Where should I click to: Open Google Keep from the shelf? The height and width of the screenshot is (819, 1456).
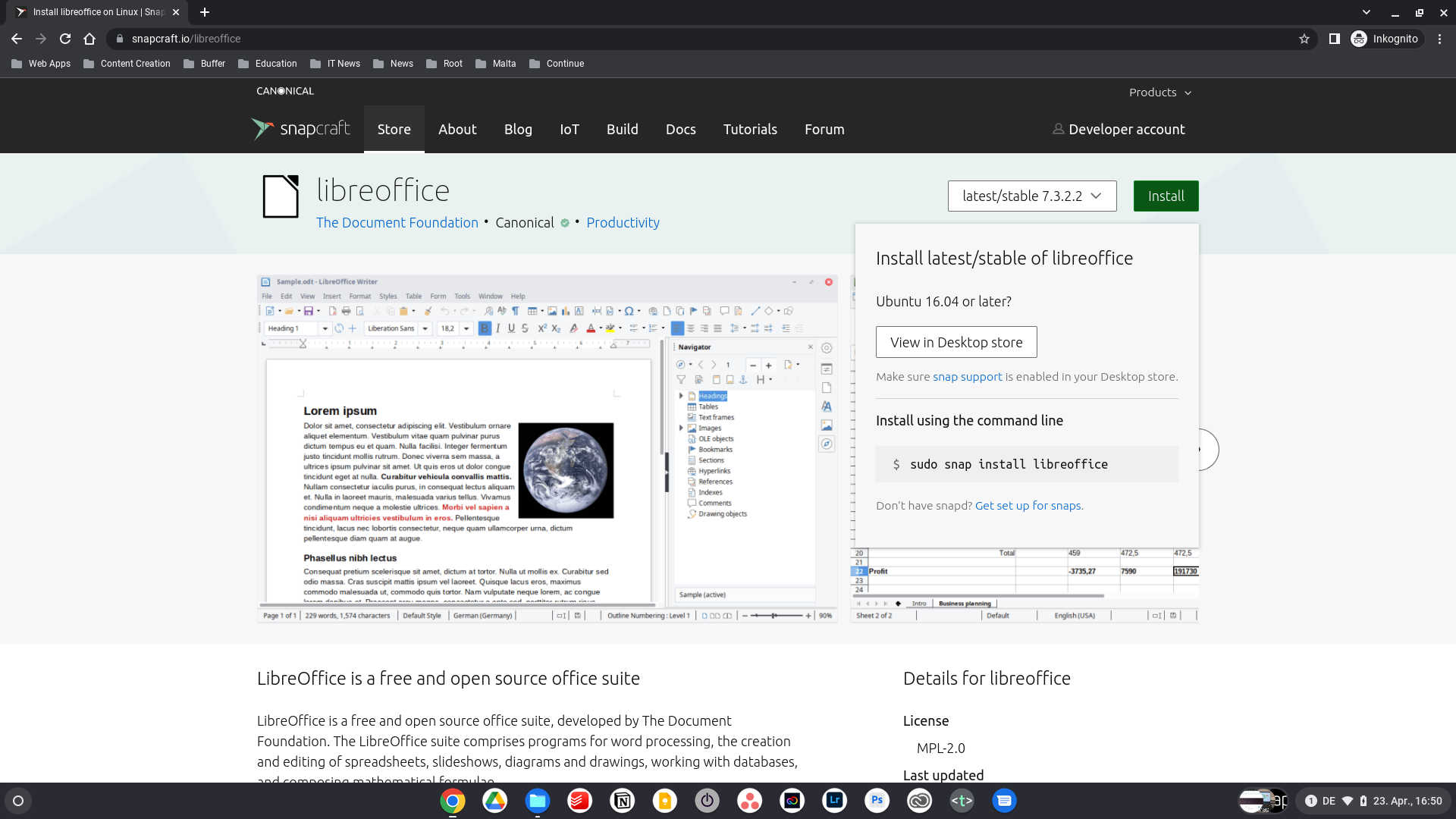coord(665,801)
